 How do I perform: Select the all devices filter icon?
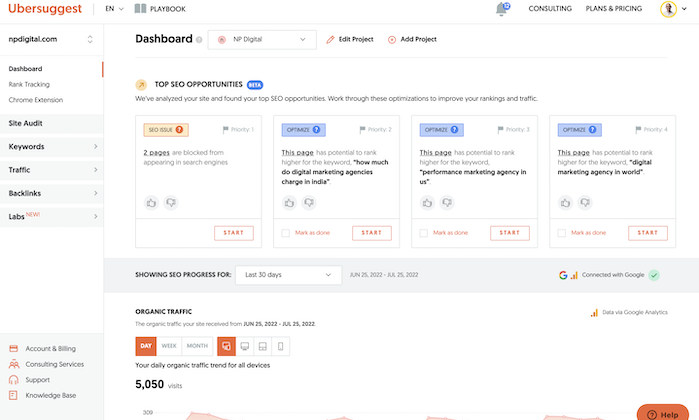(x=226, y=346)
